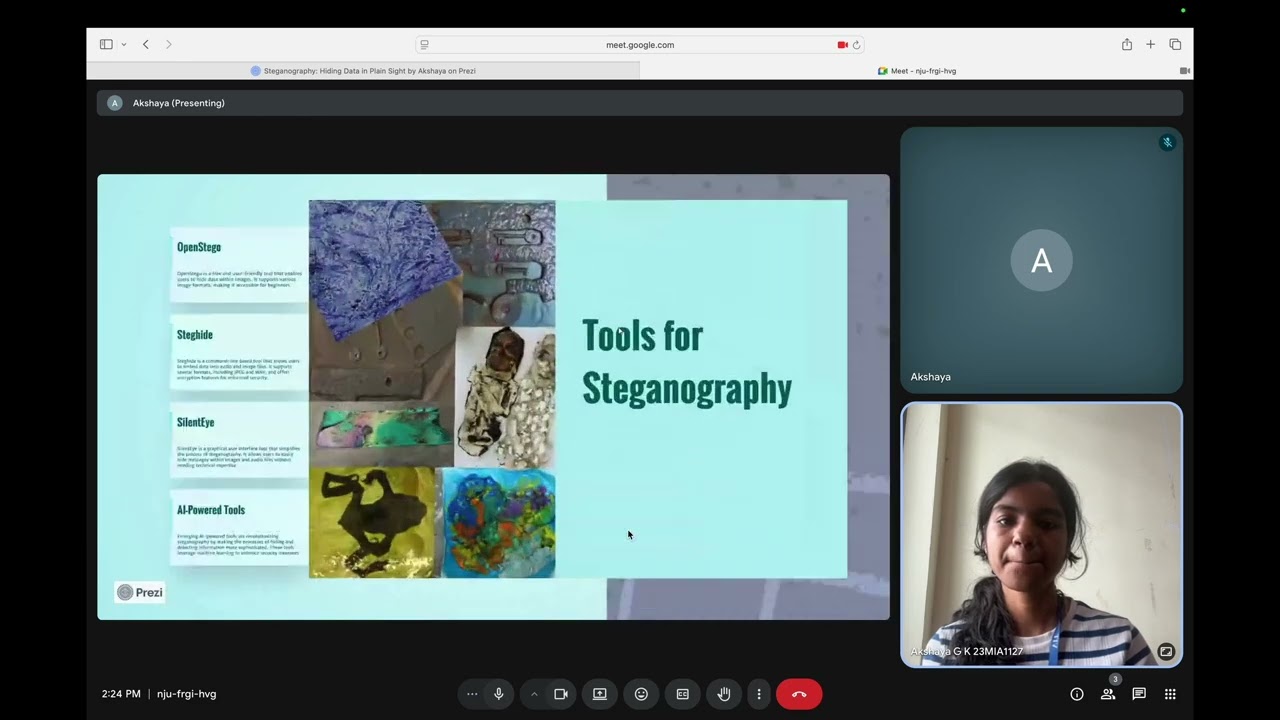
Task: Click the meet.google.com address bar
Action: (x=640, y=44)
